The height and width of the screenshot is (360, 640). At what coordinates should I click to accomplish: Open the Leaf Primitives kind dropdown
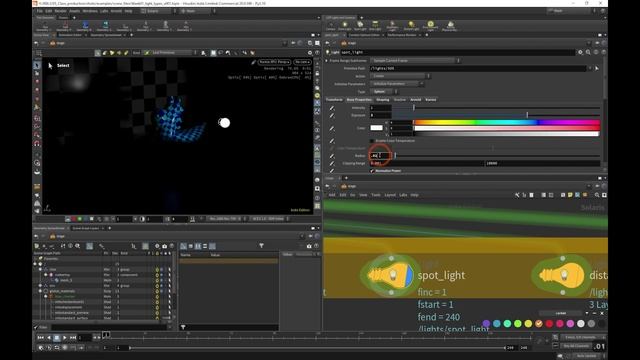pyautogui.click(x=170, y=53)
